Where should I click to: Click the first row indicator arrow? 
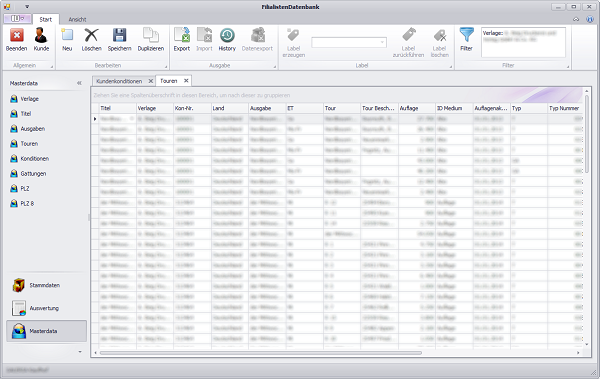tap(95, 119)
